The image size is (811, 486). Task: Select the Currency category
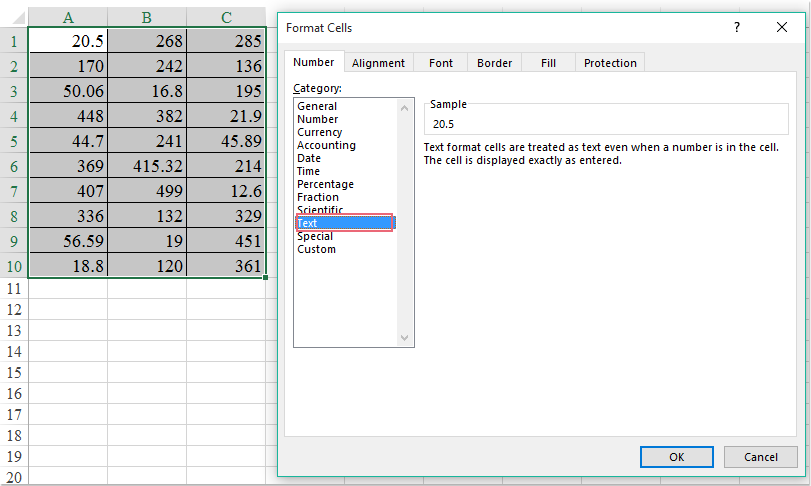[x=320, y=132]
